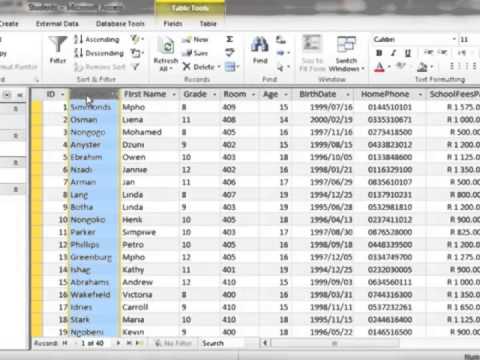The width and height of the screenshot is (480, 360).
Task: Open ID column dropdown arrow
Action: 63,95
